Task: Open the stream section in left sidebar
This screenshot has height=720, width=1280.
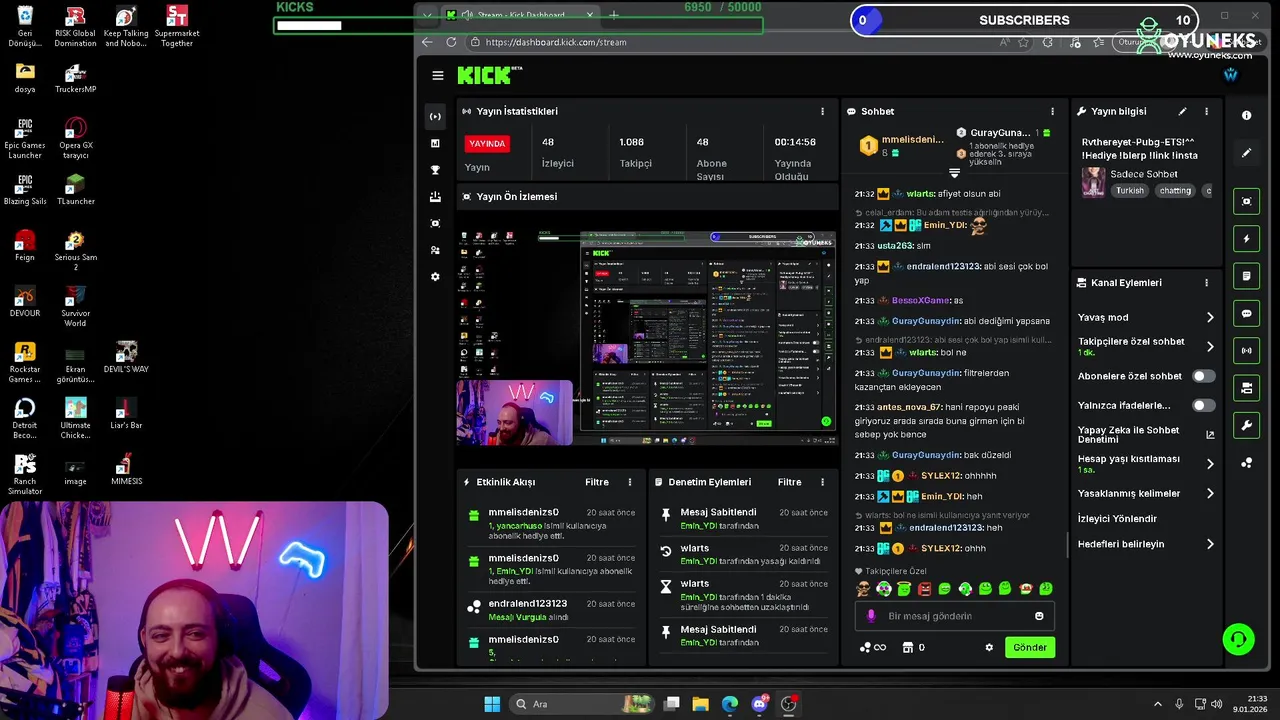Action: (x=435, y=117)
